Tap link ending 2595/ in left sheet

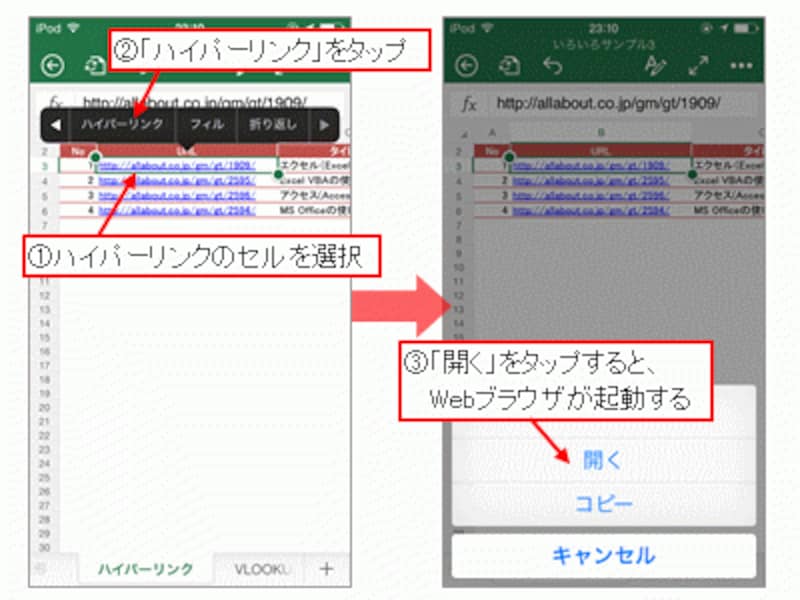point(177,181)
